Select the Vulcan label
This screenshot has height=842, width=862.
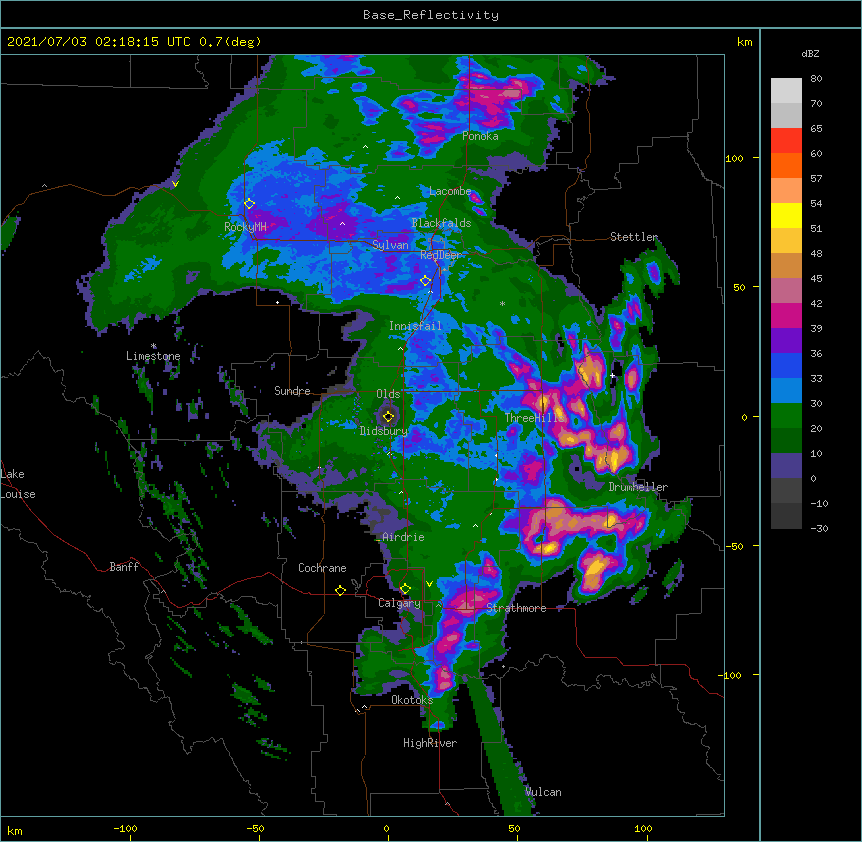(543, 792)
